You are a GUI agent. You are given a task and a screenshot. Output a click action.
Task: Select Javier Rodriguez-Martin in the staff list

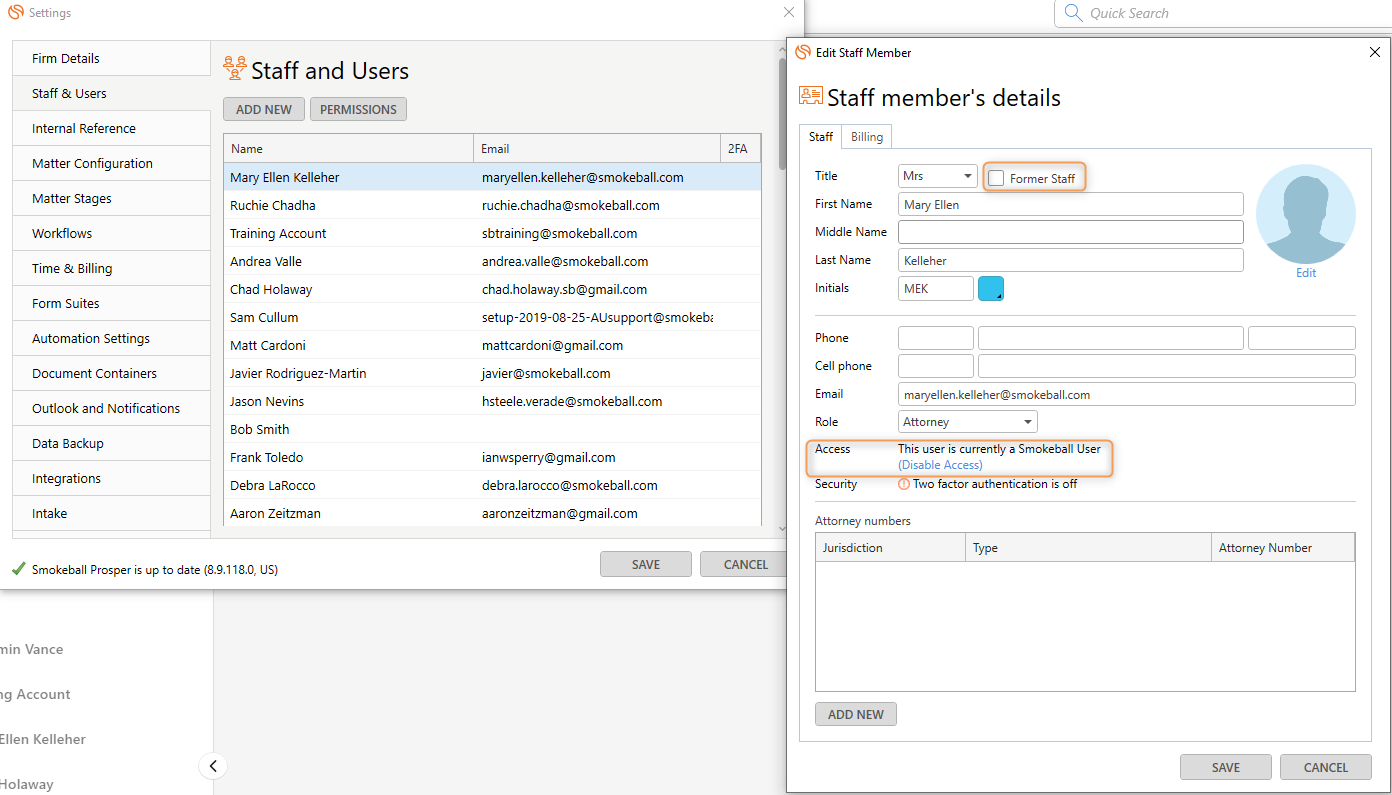(x=492, y=373)
